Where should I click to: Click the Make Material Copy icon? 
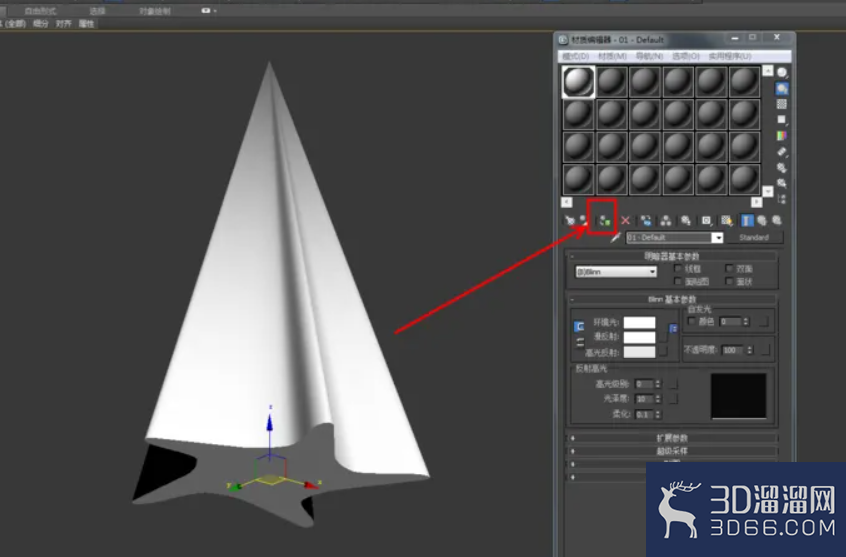coord(646,220)
